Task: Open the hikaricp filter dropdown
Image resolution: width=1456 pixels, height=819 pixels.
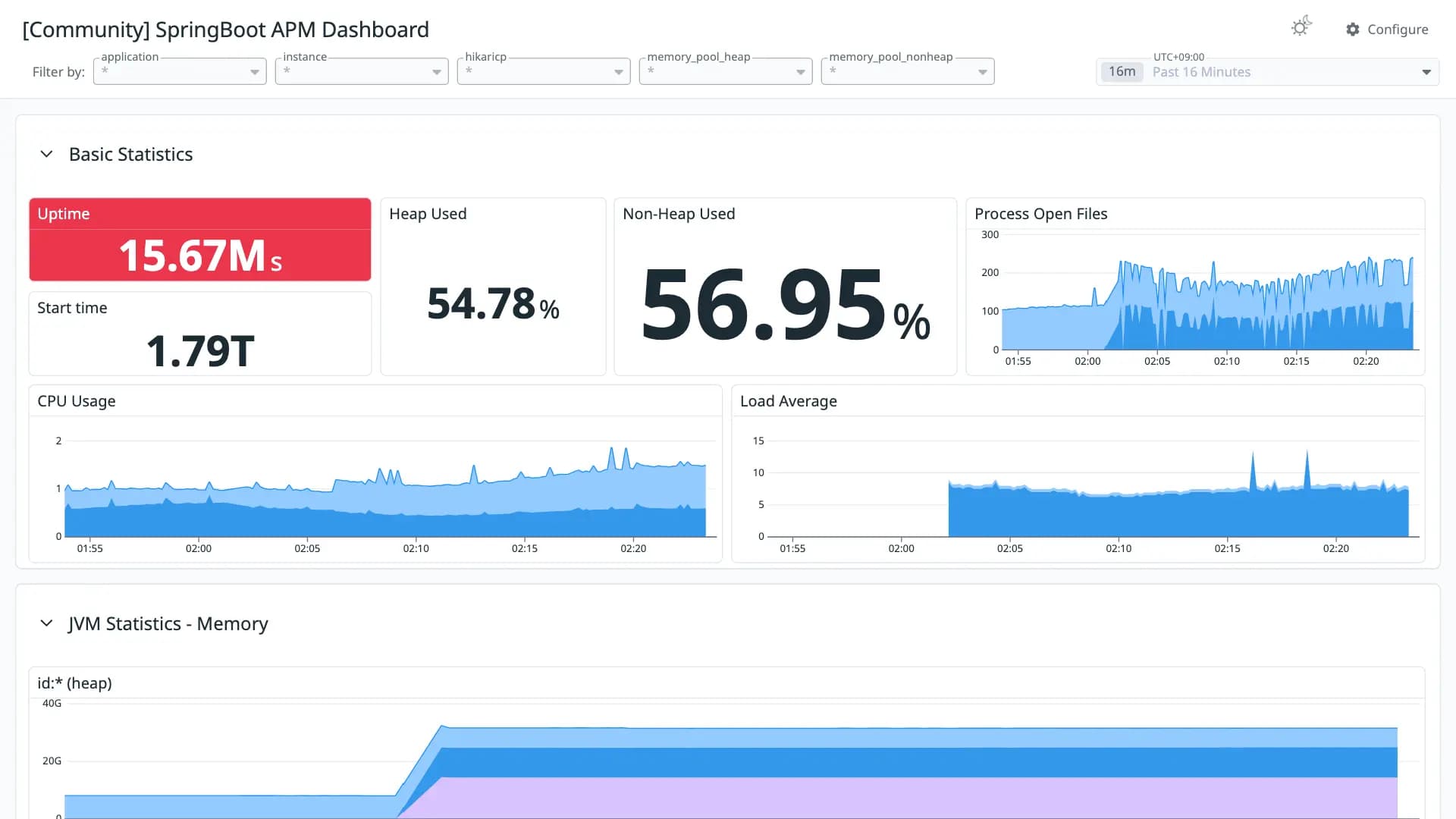Action: pyautogui.click(x=544, y=71)
